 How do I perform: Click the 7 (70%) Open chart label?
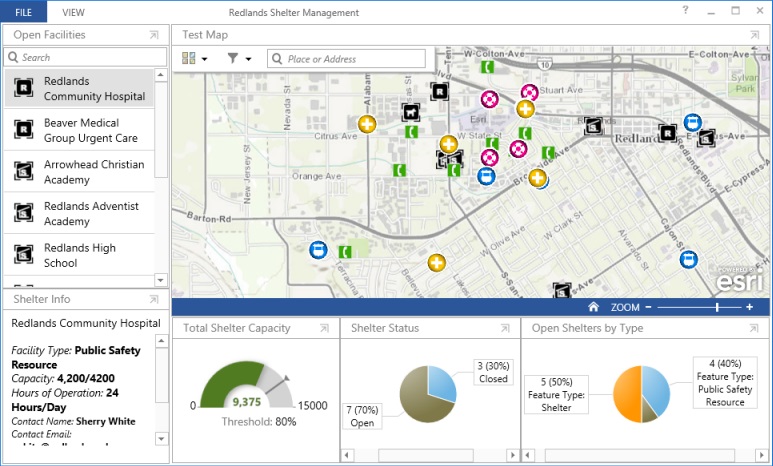[x=362, y=416]
